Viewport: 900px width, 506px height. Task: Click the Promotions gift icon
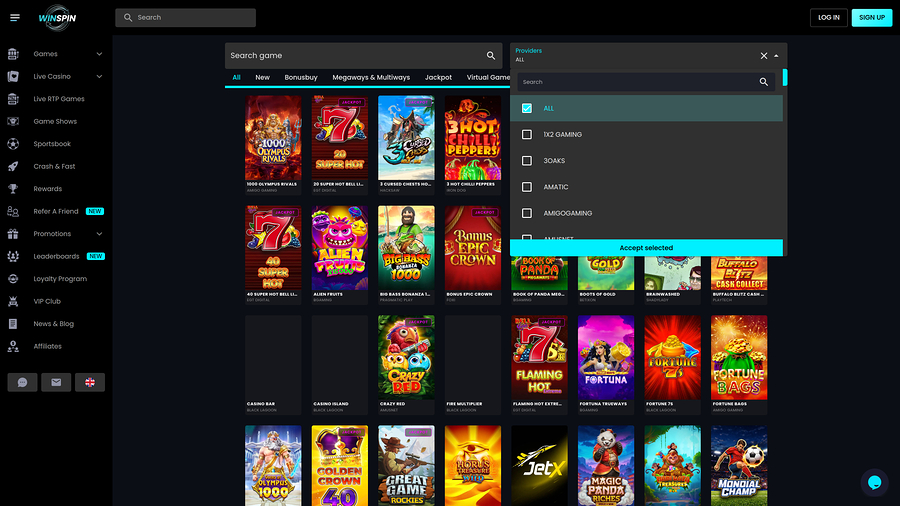click(13, 233)
